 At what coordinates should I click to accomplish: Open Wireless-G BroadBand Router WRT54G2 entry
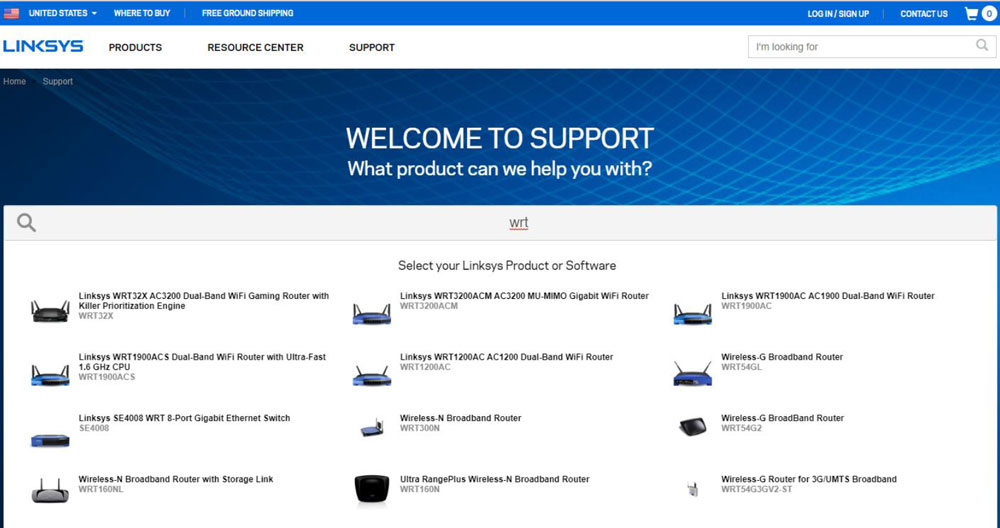tap(783, 418)
